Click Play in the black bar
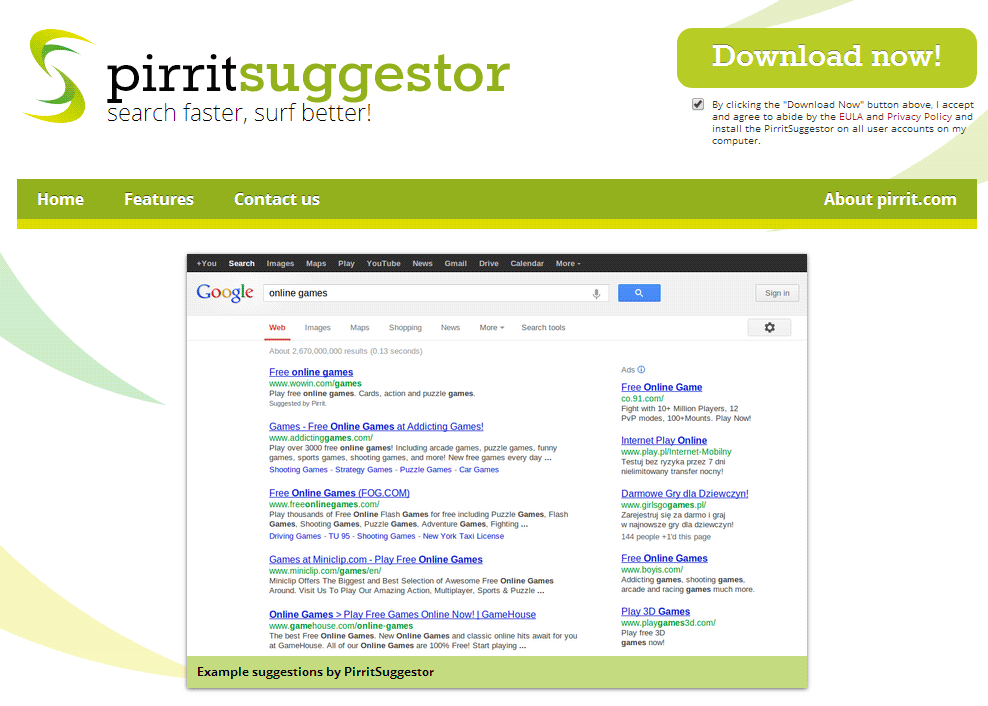This screenshot has height=706, width=988. 346,263
